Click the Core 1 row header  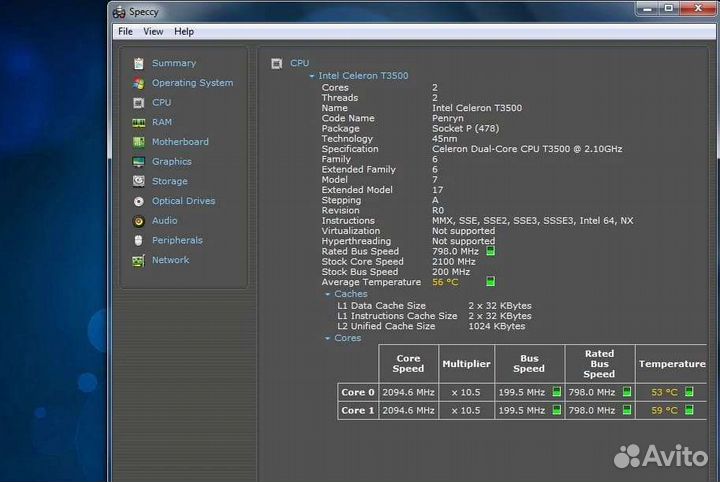[358, 411]
